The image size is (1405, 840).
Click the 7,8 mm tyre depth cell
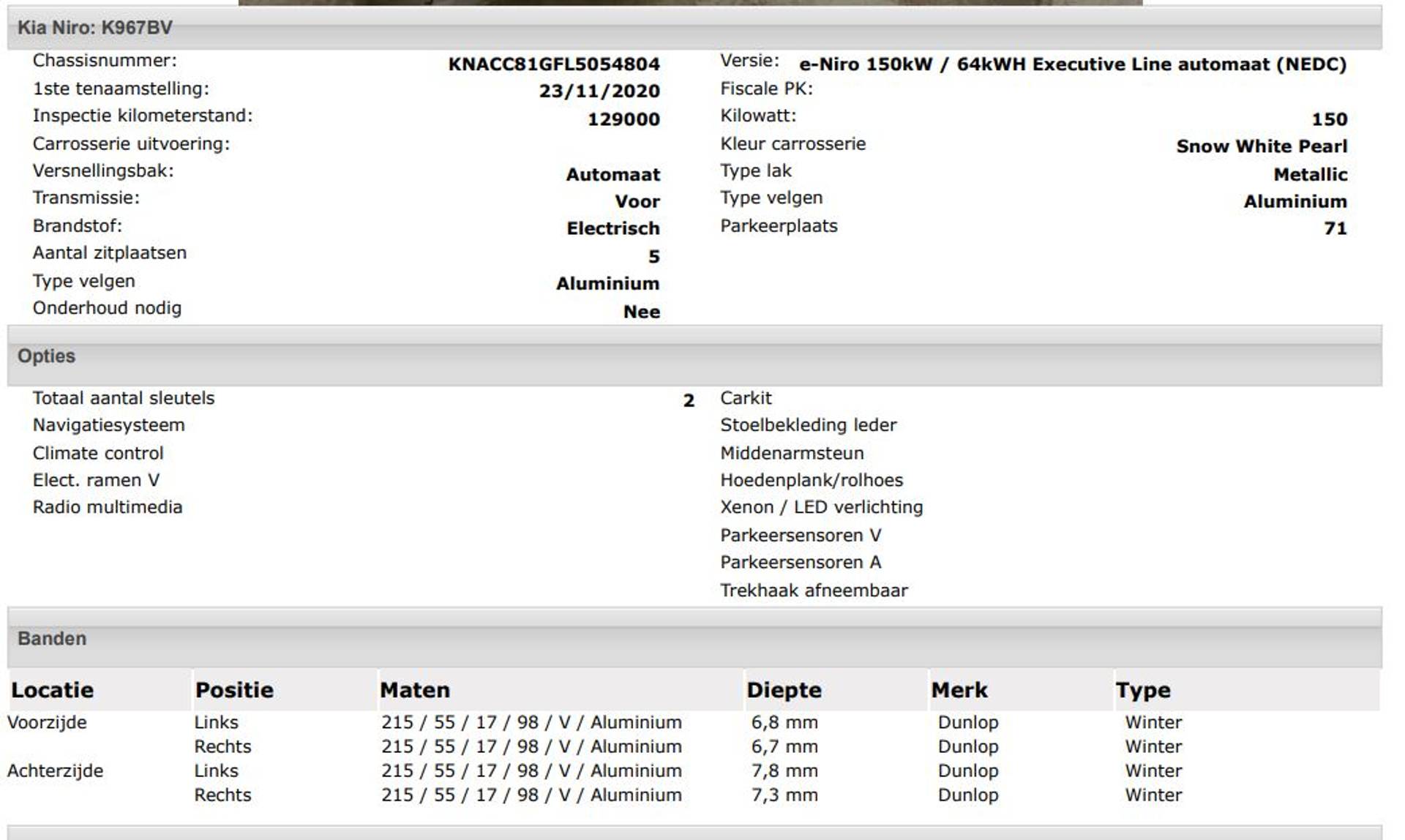coord(784,770)
